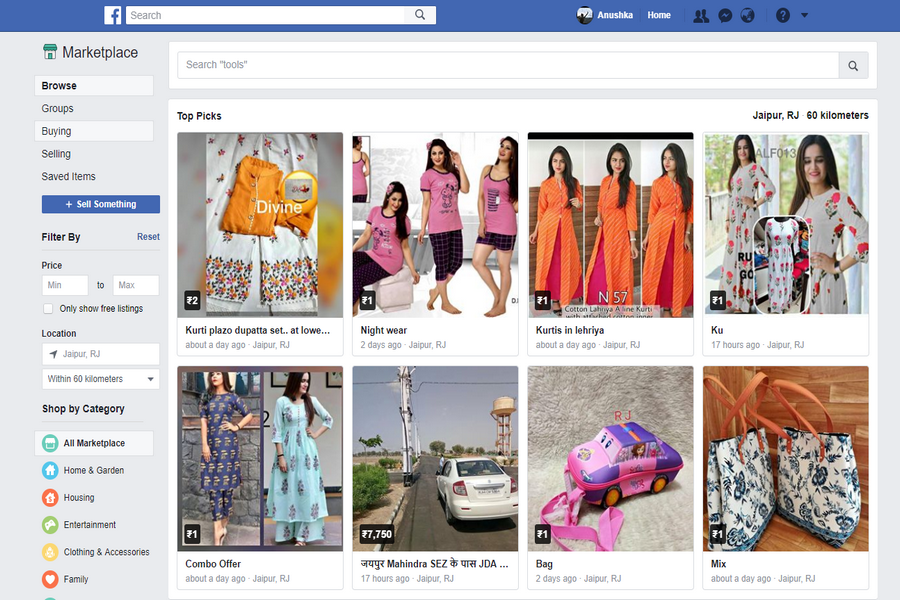Screen dimensions: 900x600
Task: Click the Facebook logo icon
Action: [111, 14]
